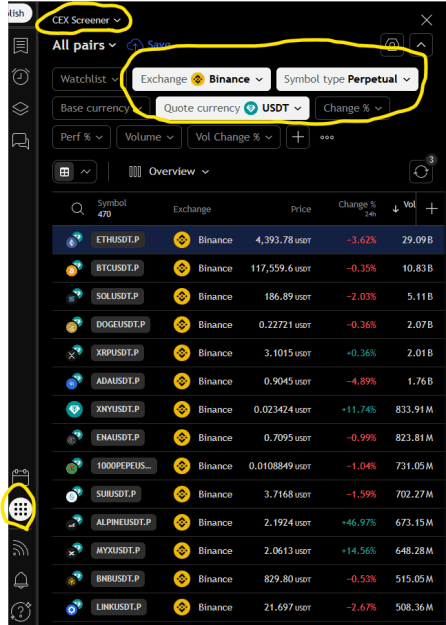Switch to the chart view toggle

coord(85,172)
